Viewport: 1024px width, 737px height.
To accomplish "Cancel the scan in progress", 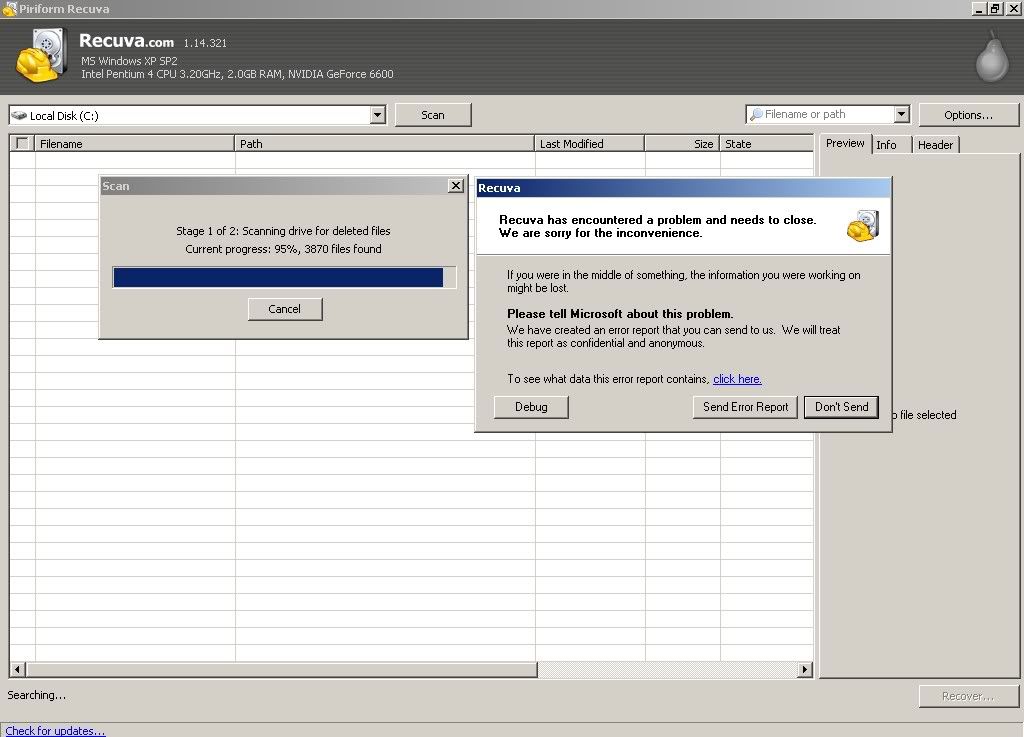I will click(285, 309).
